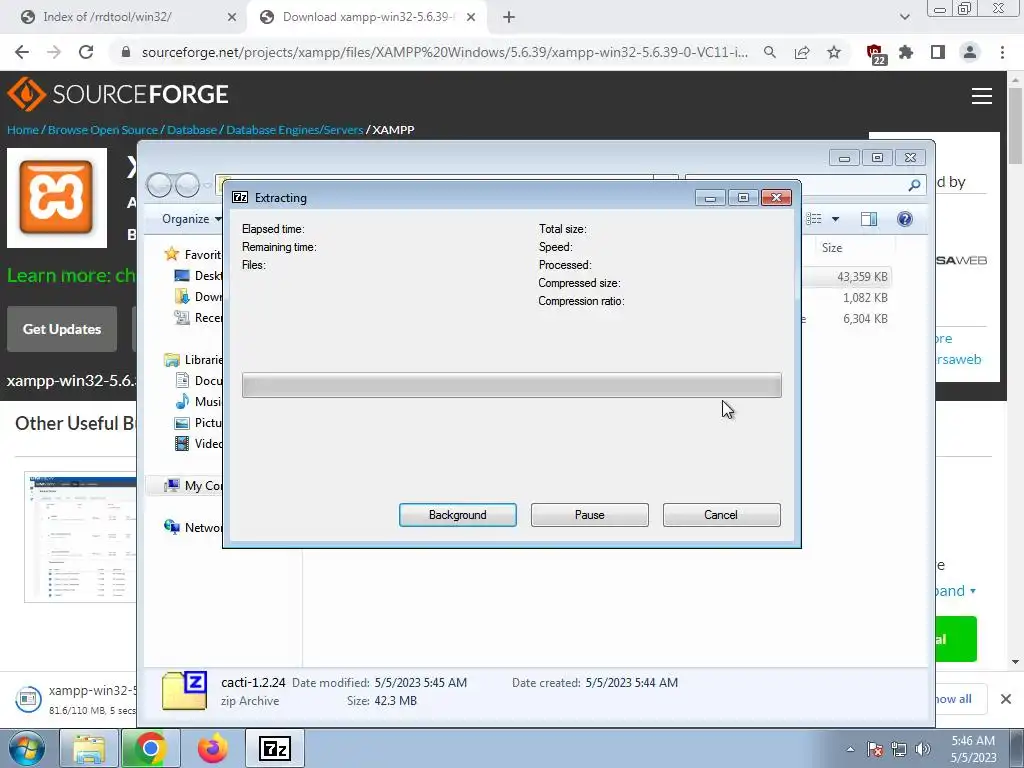
Task: Expand Chrome's tab search chevron
Action: click(904, 17)
